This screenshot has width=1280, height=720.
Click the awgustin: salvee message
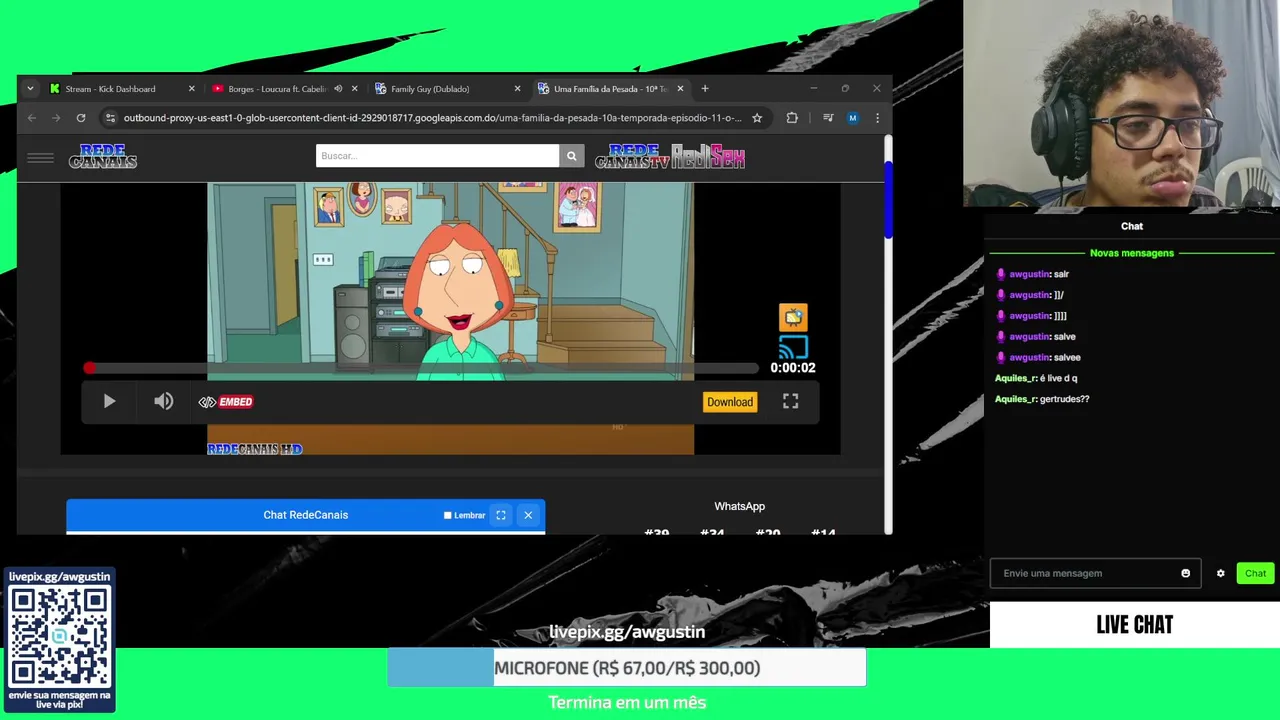pos(1038,358)
